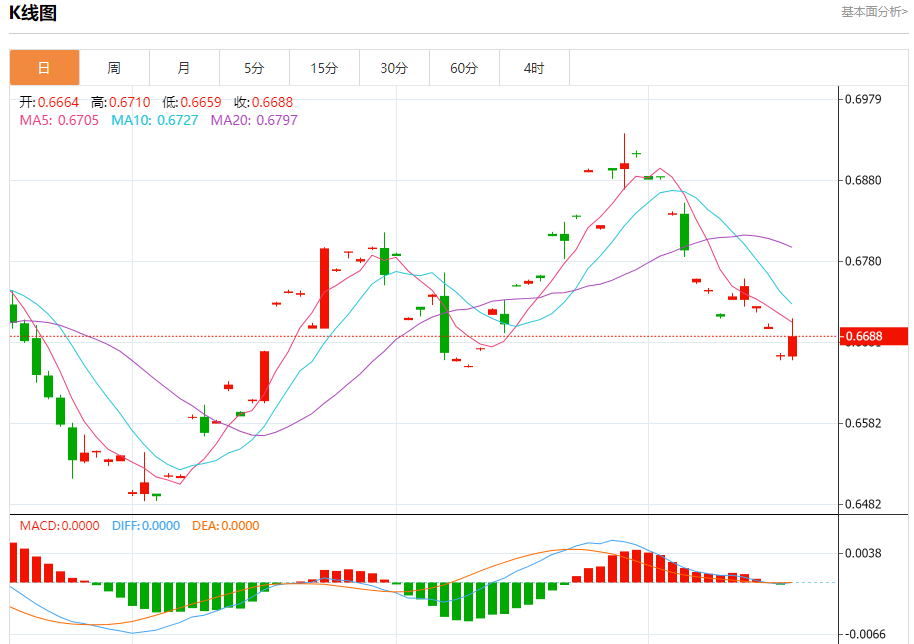Click the 0.6582 price axis label
This screenshot has height=644, width=914.
863,423
